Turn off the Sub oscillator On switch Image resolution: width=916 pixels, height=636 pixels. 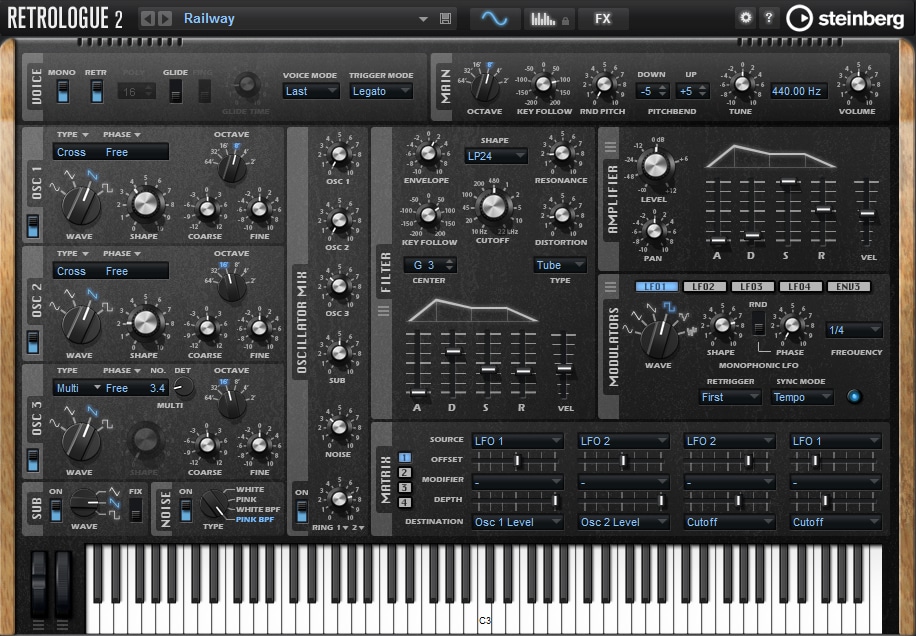(x=56, y=510)
